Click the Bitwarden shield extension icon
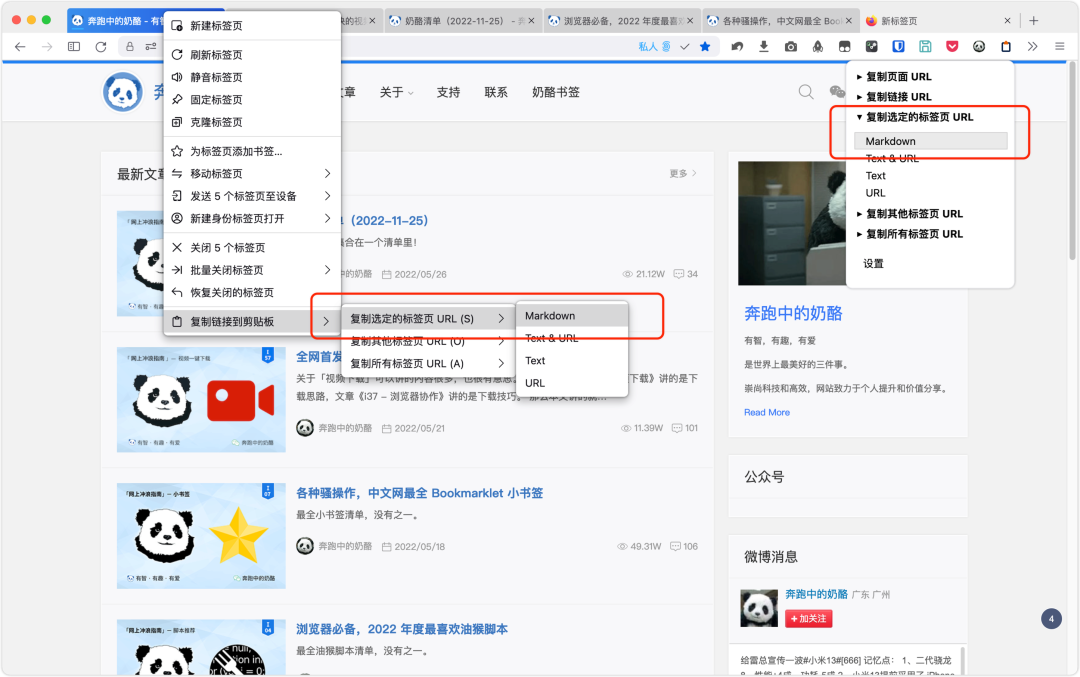This screenshot has width=1080, height=677. tap(898, 47)
